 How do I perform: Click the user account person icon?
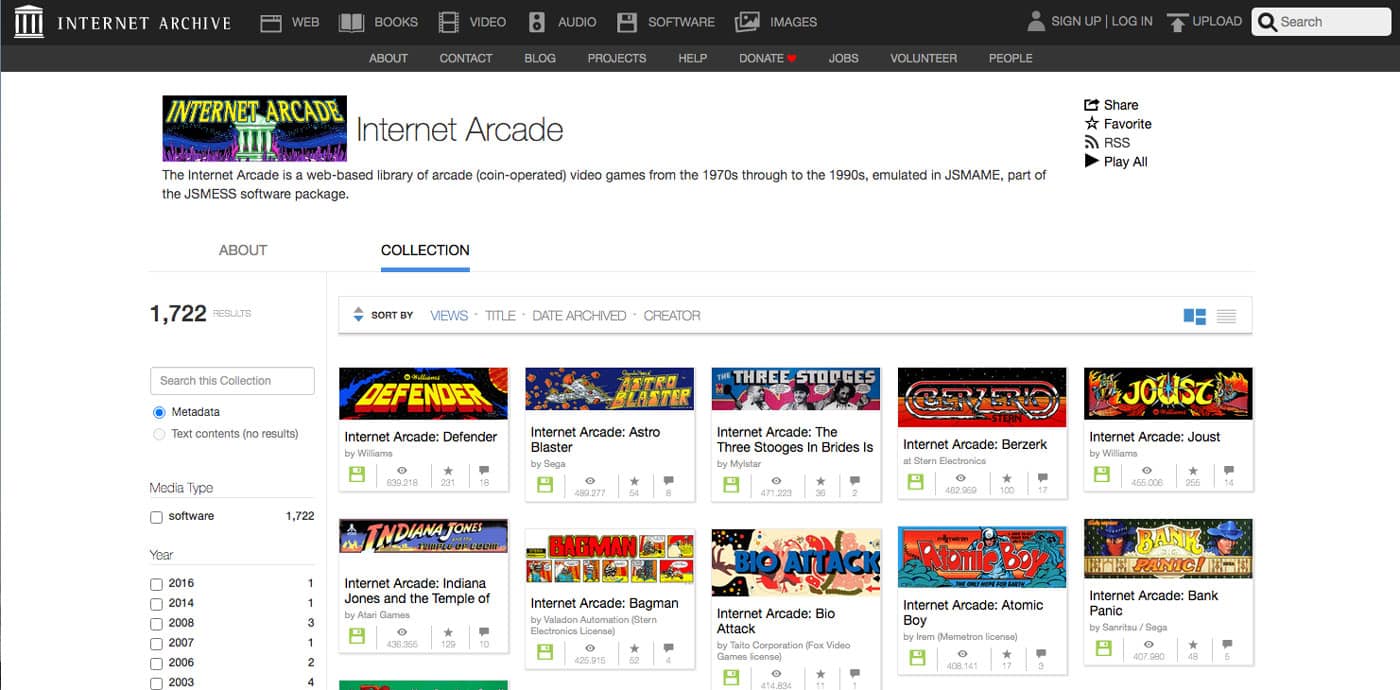click(x=1036, y=21)
